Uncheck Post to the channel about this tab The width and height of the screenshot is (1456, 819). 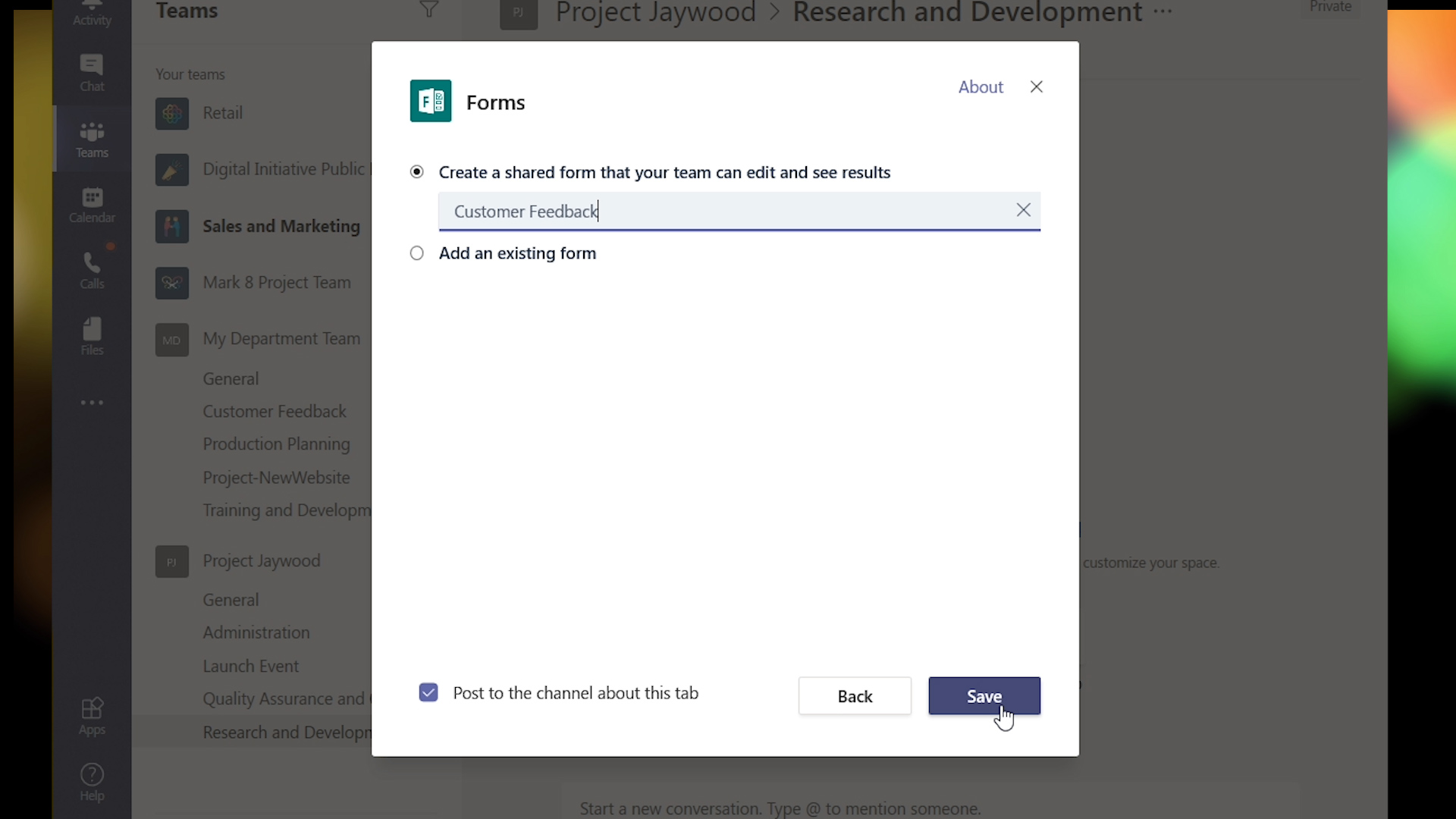point(428,692)
